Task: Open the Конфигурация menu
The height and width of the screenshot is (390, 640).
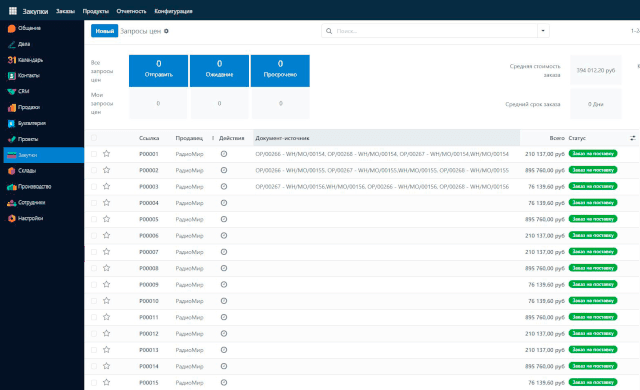Action: 173,11
